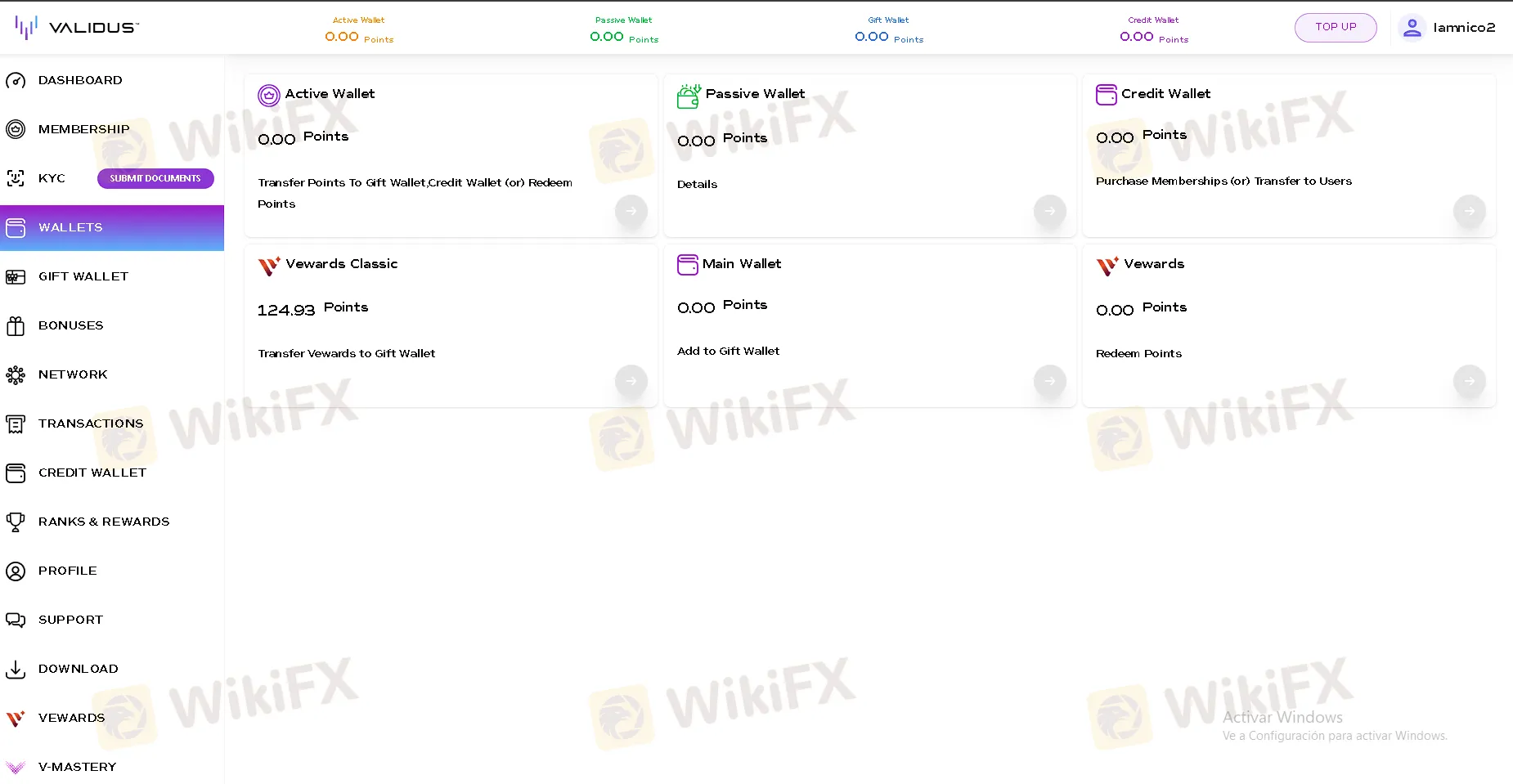
Task: Open the Credit Wallet menu item
Action: 112,473
